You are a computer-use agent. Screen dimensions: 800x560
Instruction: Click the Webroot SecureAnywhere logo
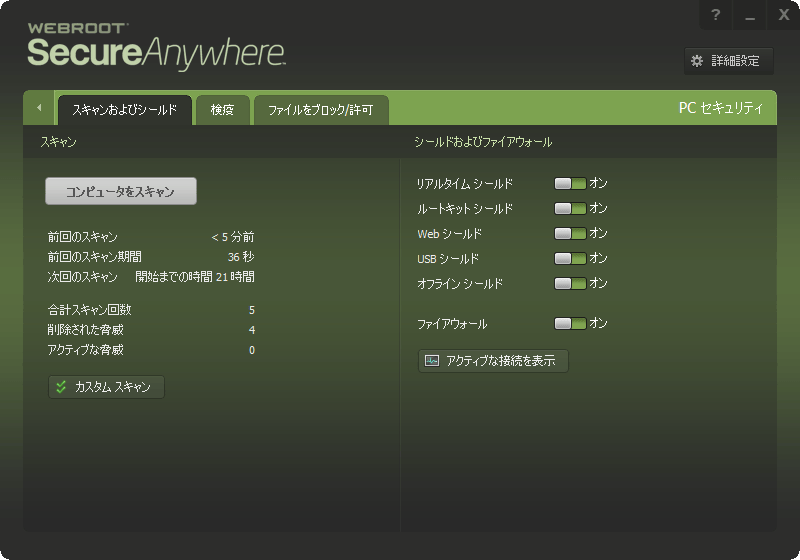156,47
